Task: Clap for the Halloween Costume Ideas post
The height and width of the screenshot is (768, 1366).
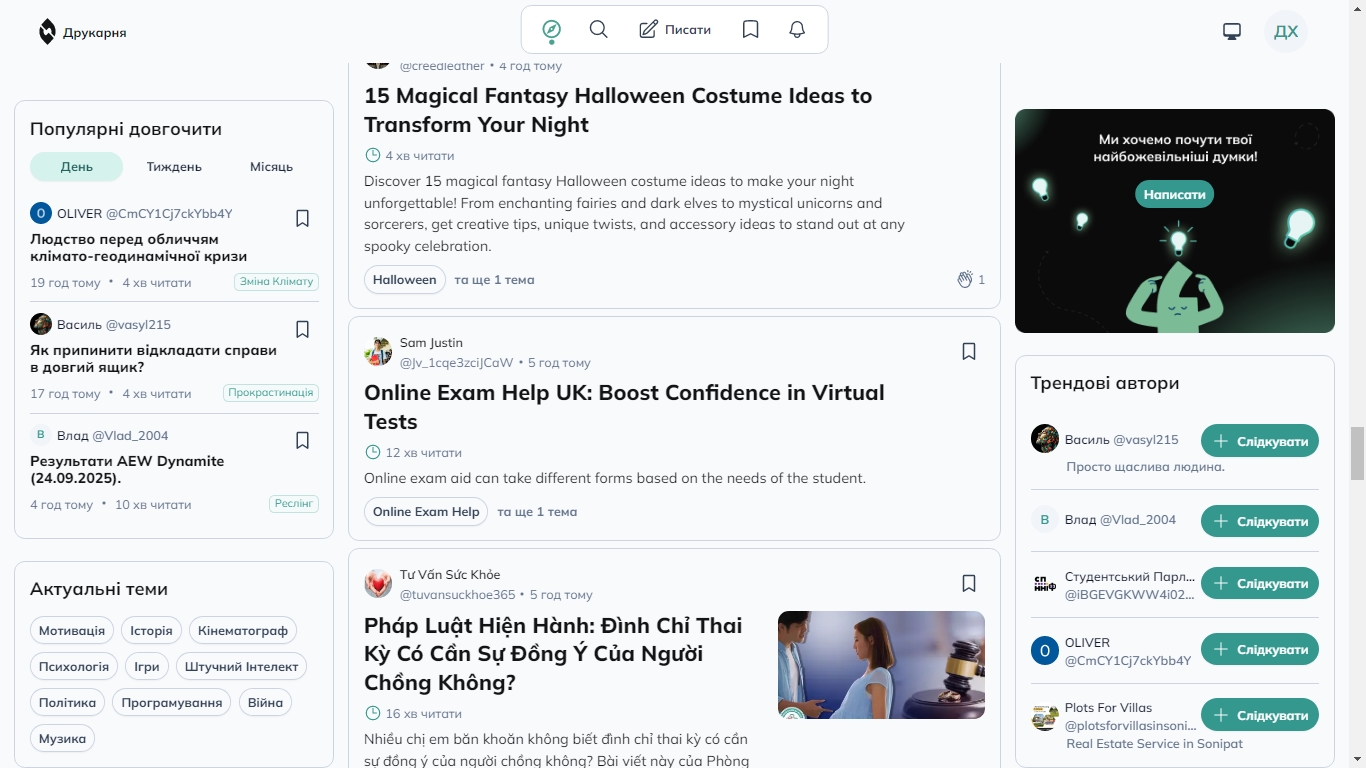Action: point(965,280)
